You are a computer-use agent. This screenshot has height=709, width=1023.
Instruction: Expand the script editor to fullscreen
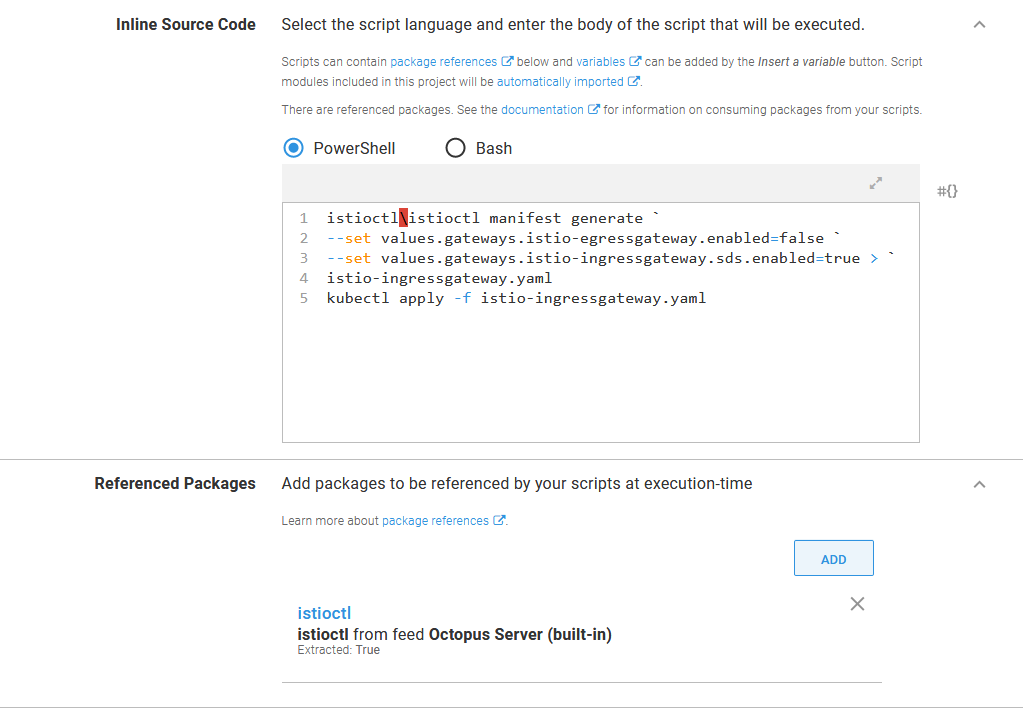(x=876, y=183)
